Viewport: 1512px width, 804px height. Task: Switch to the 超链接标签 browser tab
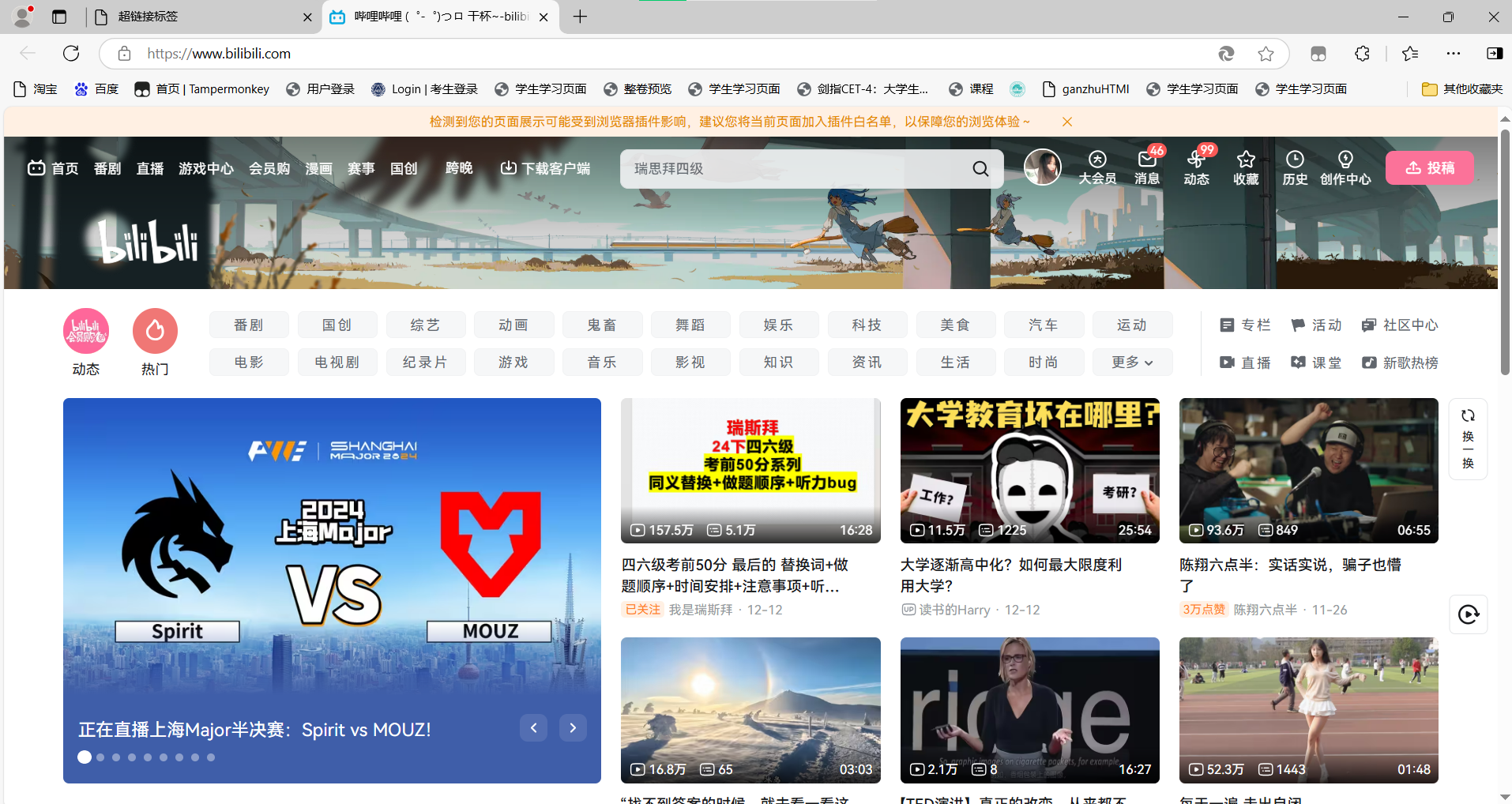pyautogui.click(x=201, y=17)
